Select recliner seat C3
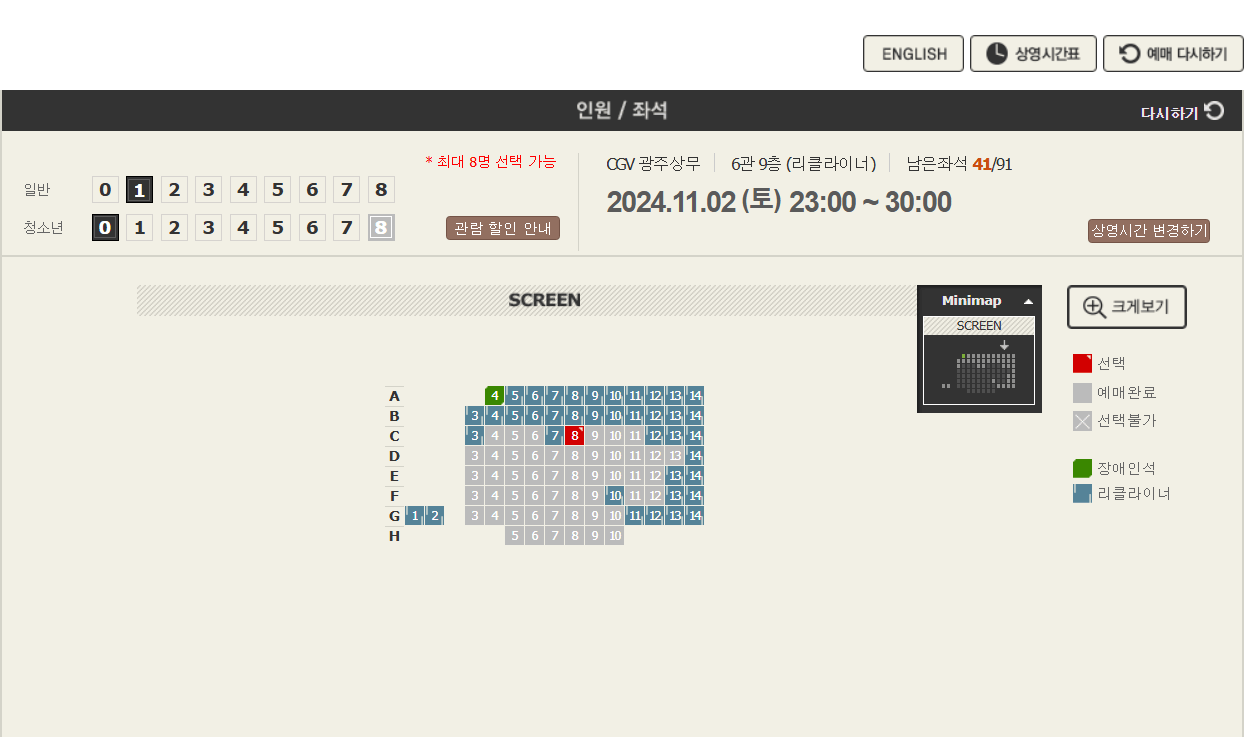This screenshot has width=1247, height=737. click(474, 436)
